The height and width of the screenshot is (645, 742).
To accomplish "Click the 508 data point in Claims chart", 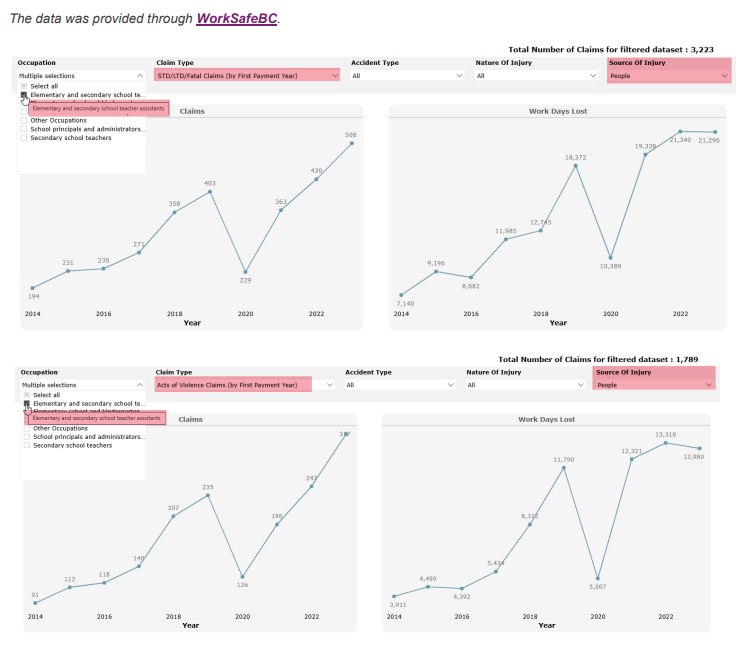I will tap(352, 143).
